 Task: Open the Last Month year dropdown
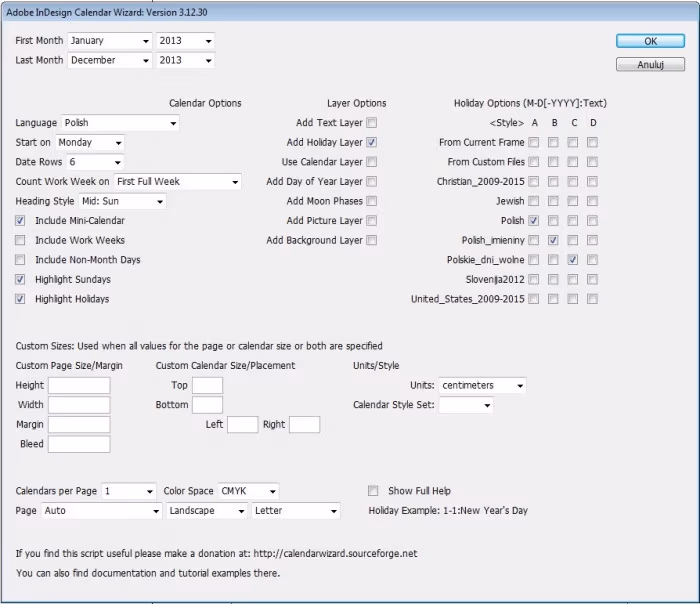[x=185, y=60]
